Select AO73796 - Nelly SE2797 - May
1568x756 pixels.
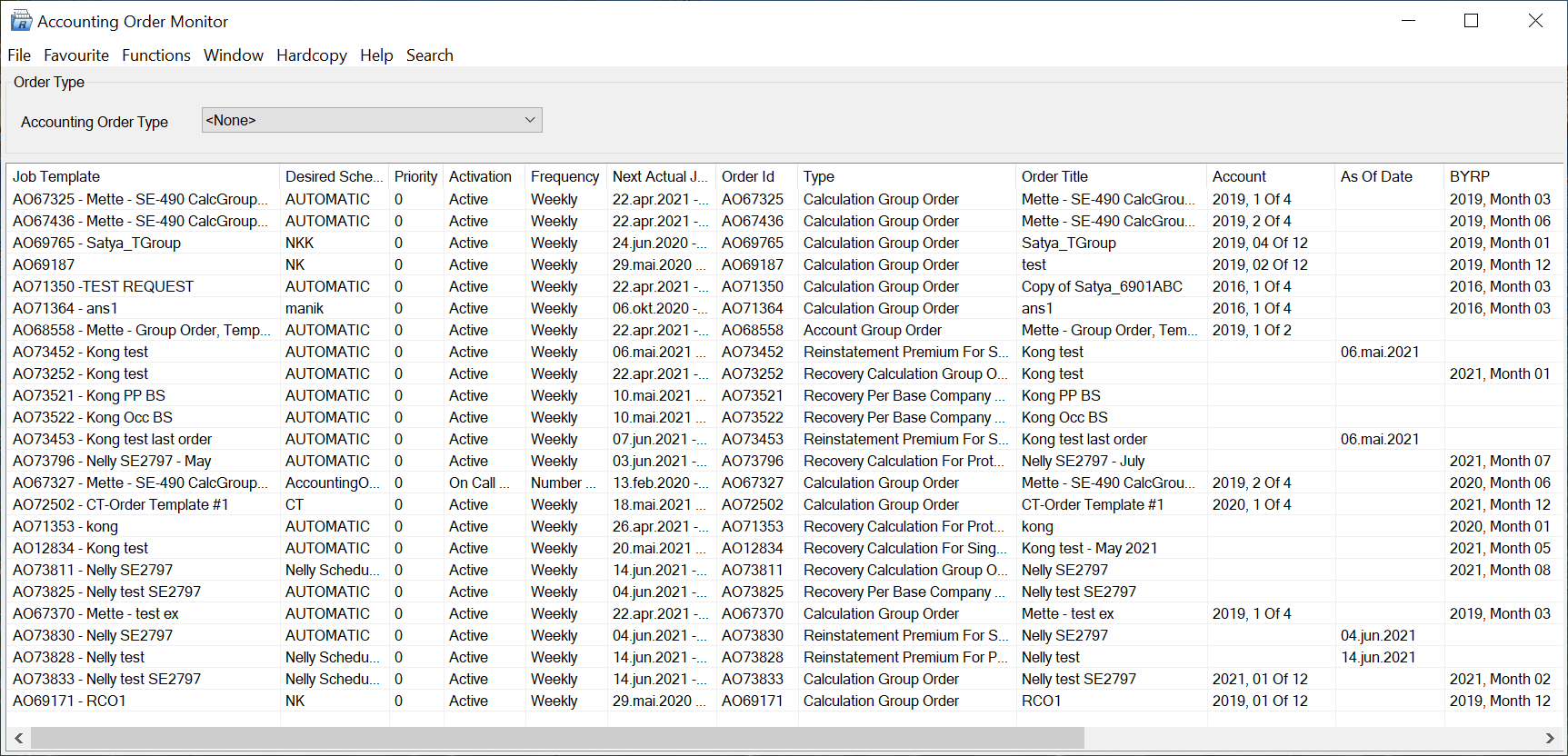784,461
